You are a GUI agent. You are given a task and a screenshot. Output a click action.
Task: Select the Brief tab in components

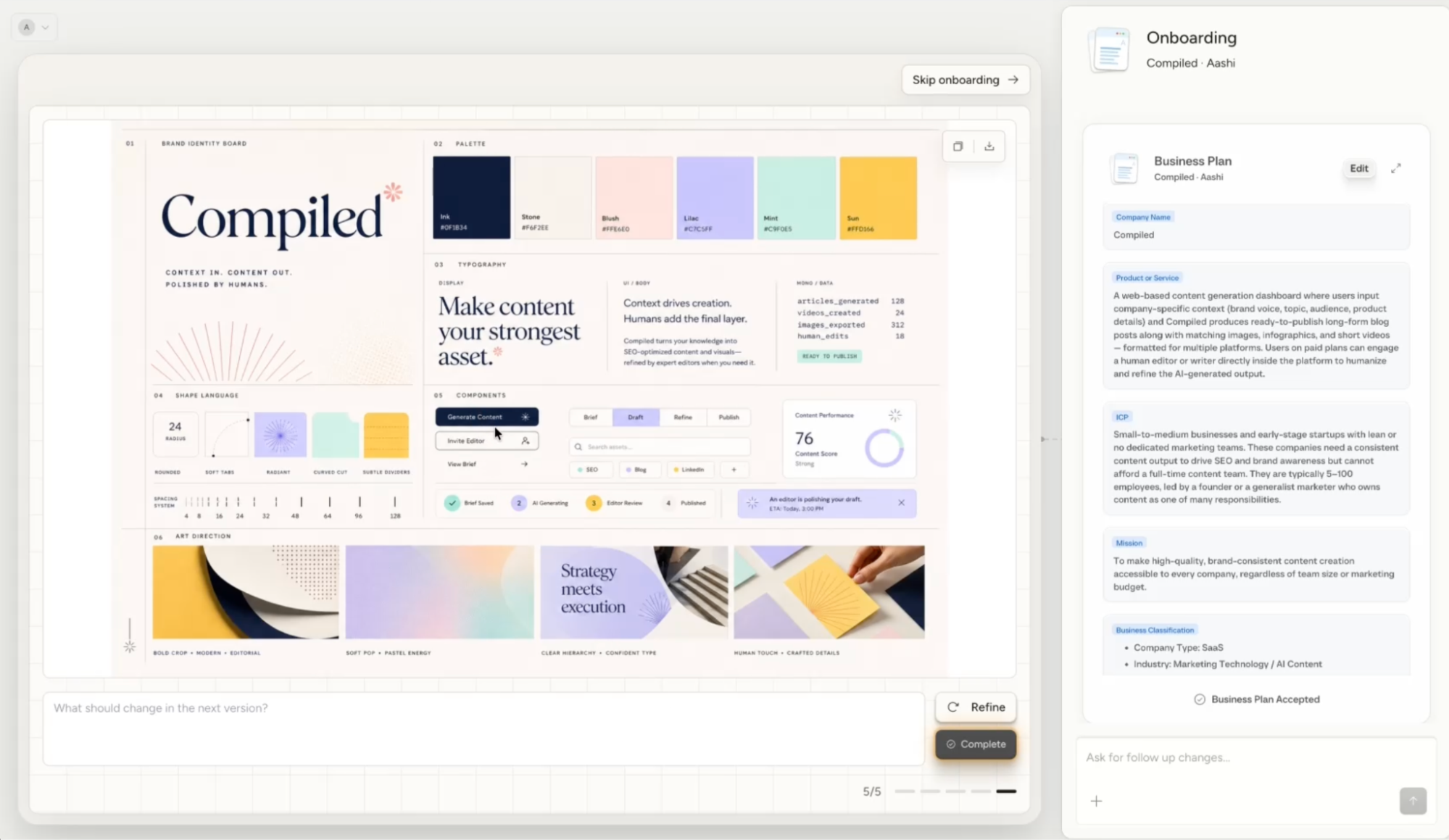pos(591,417)
